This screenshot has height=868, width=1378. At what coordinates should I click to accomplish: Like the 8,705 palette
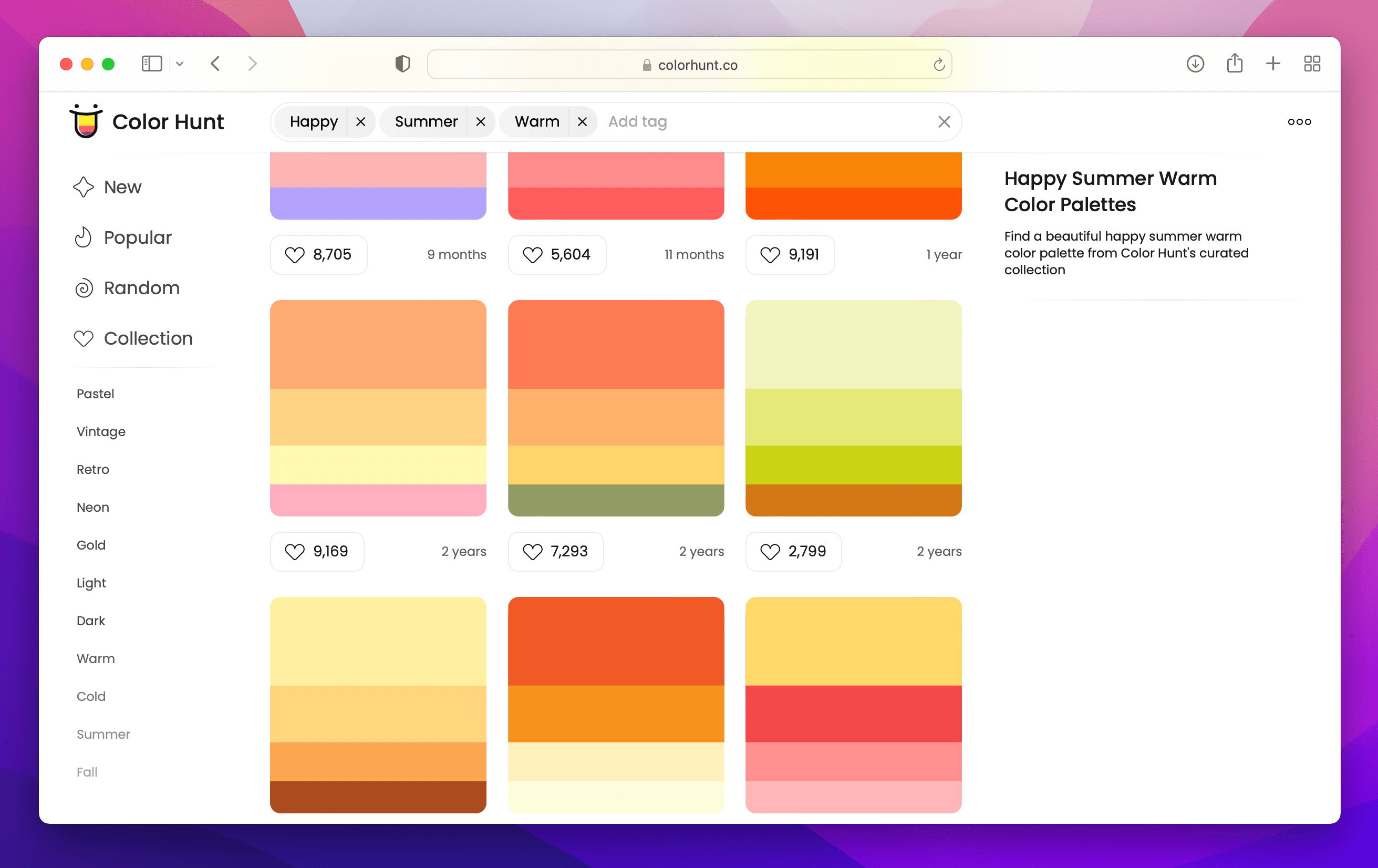(x=294, y=255)
